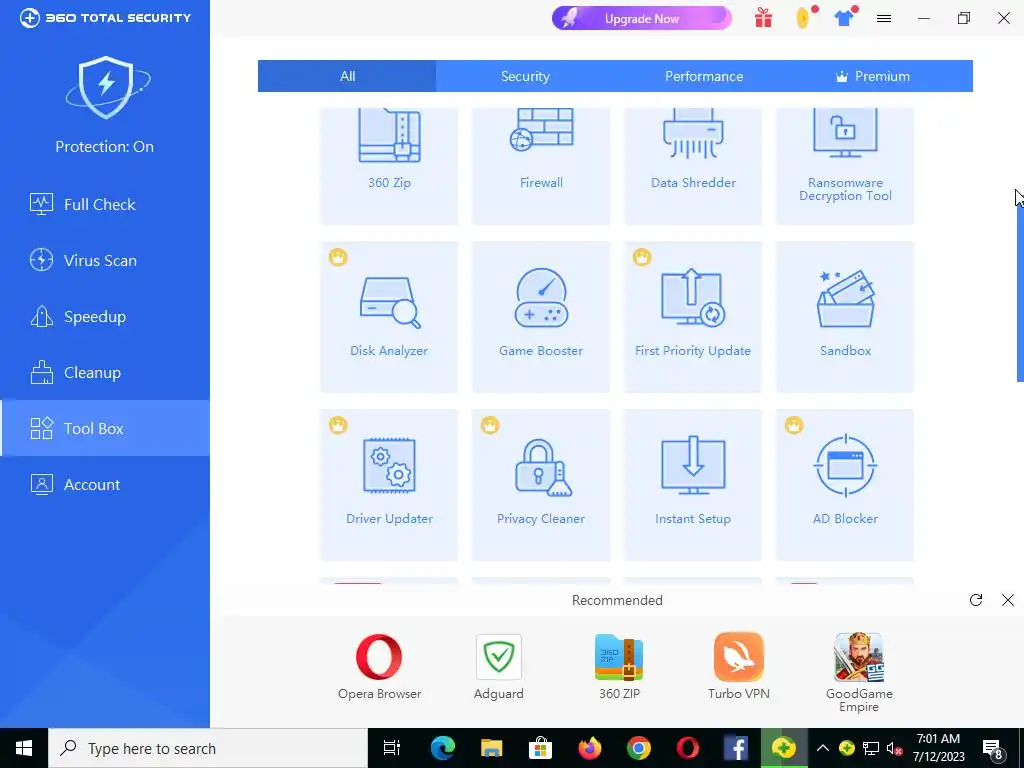1024x768 pixels.
Task: Open the notification center icon
Action: click(x=993, y=749)
